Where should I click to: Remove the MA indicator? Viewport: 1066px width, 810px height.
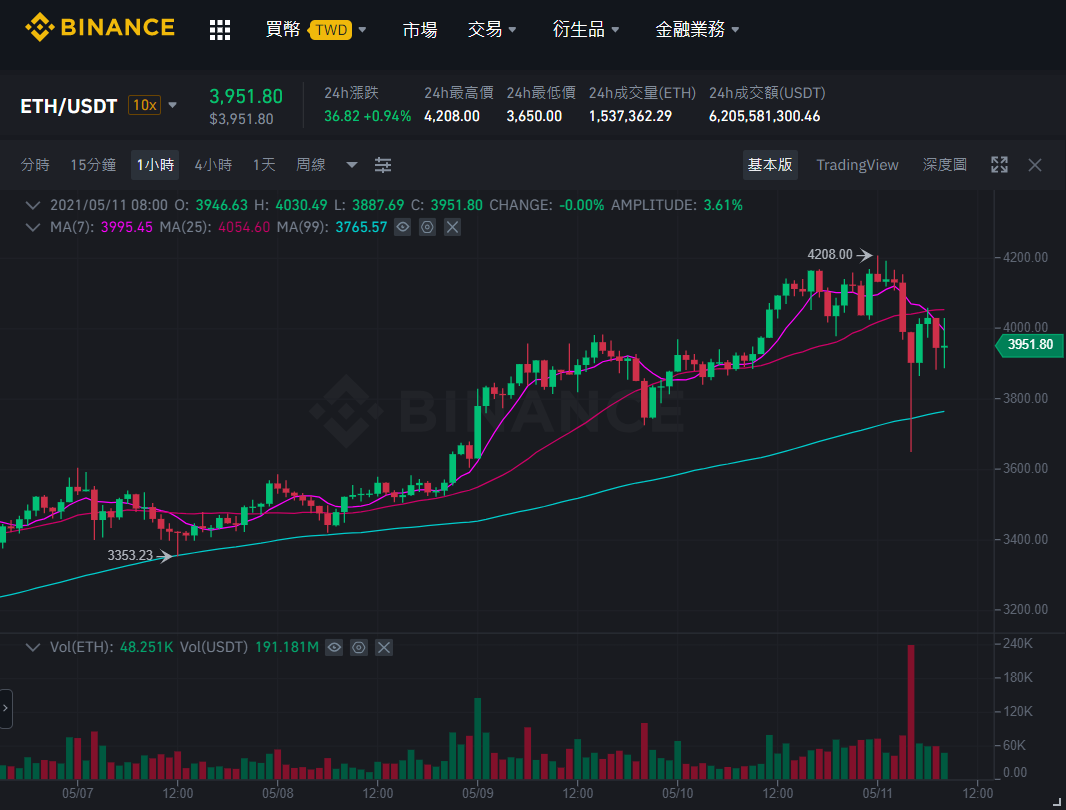click(452, 227)
